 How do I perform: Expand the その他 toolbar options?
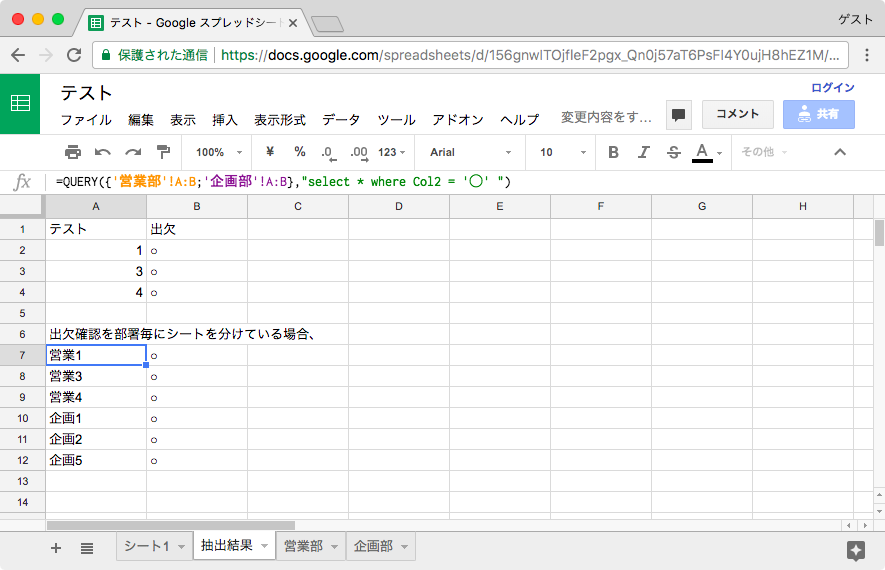pos(764,152)
